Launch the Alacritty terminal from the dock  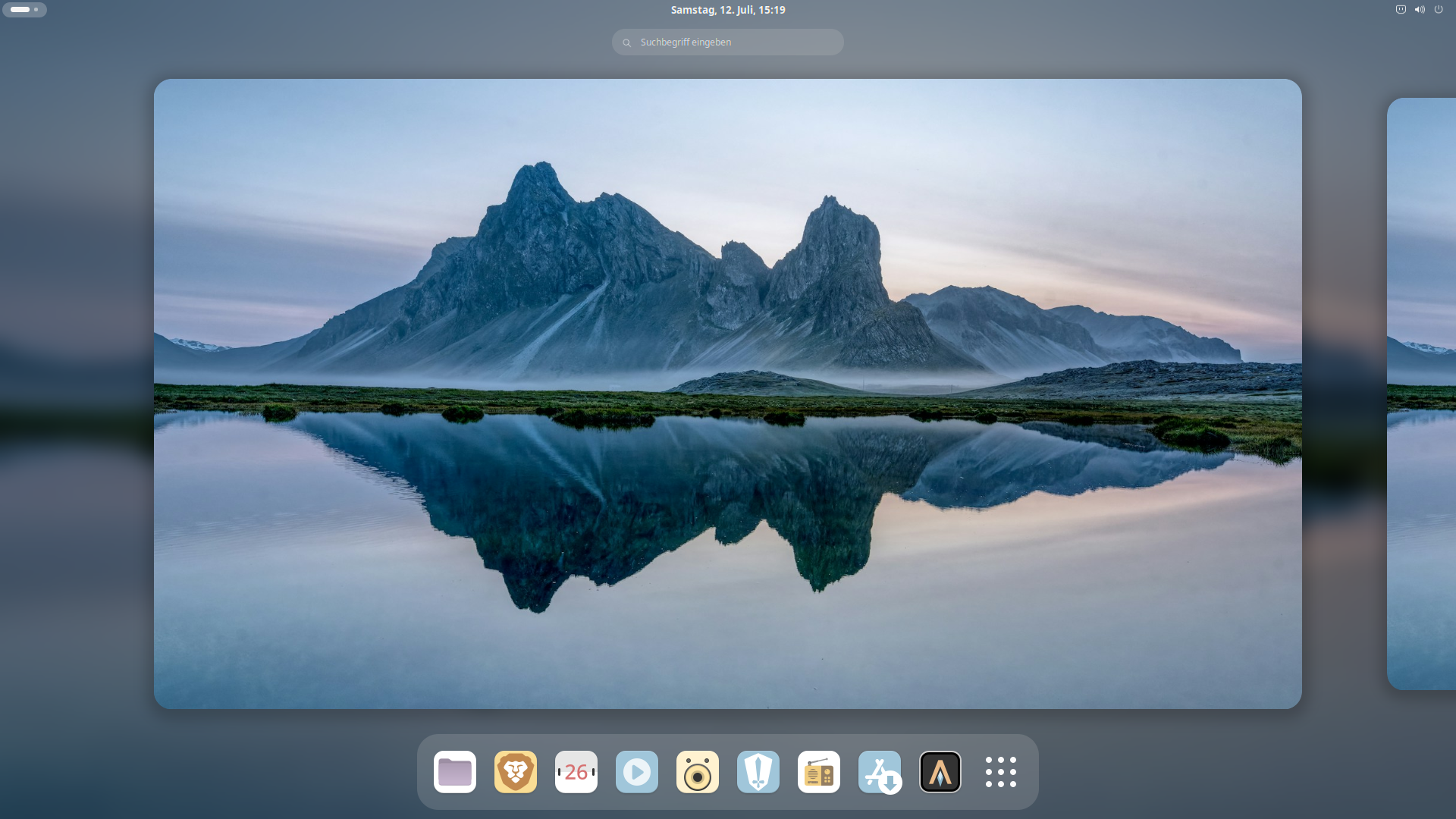[x=940, y=772]
